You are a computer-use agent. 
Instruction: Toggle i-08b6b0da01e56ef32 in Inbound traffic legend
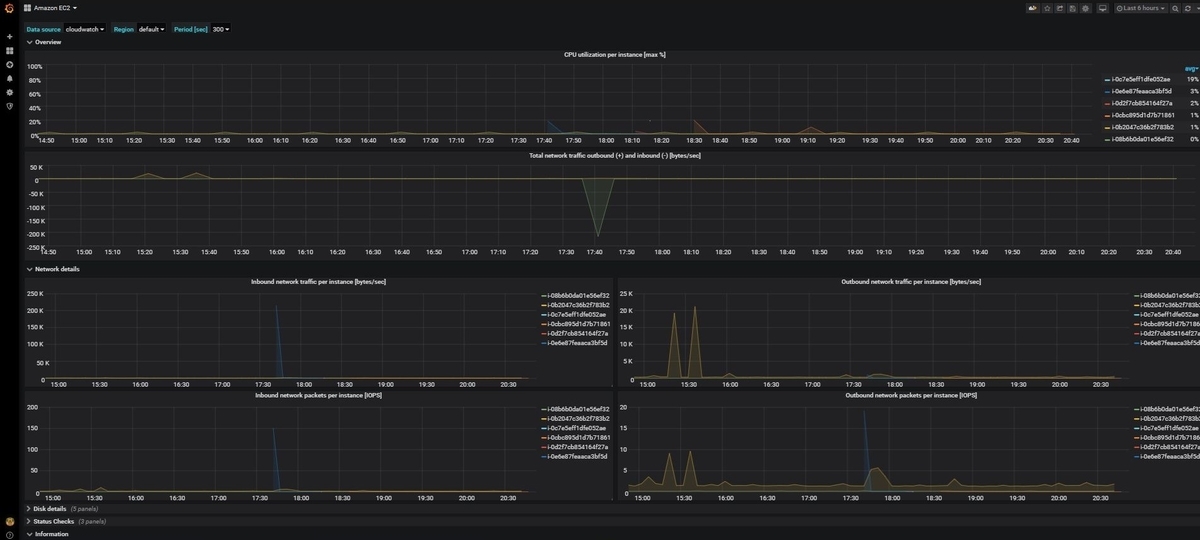click(579, 296)
